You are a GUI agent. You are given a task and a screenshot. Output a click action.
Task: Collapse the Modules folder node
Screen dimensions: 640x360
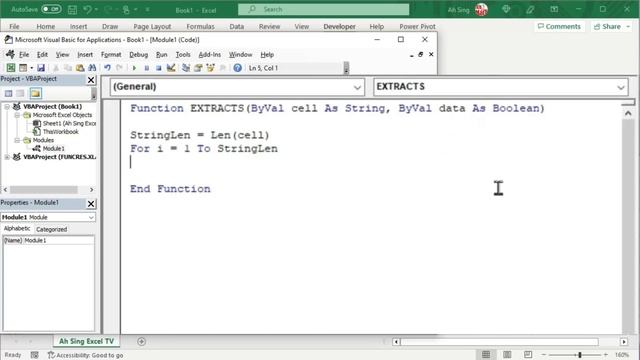pos(17,140)
